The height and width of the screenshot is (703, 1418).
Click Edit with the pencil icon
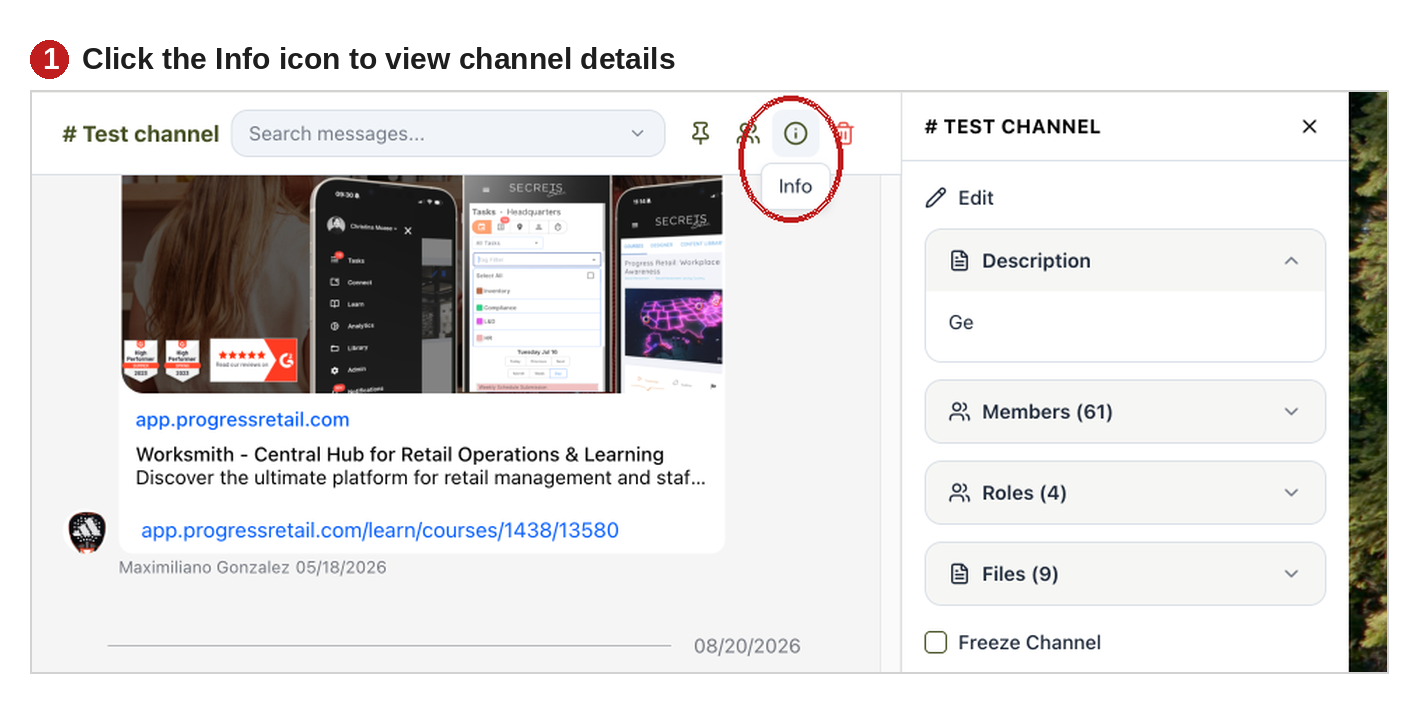coord(959,198)
